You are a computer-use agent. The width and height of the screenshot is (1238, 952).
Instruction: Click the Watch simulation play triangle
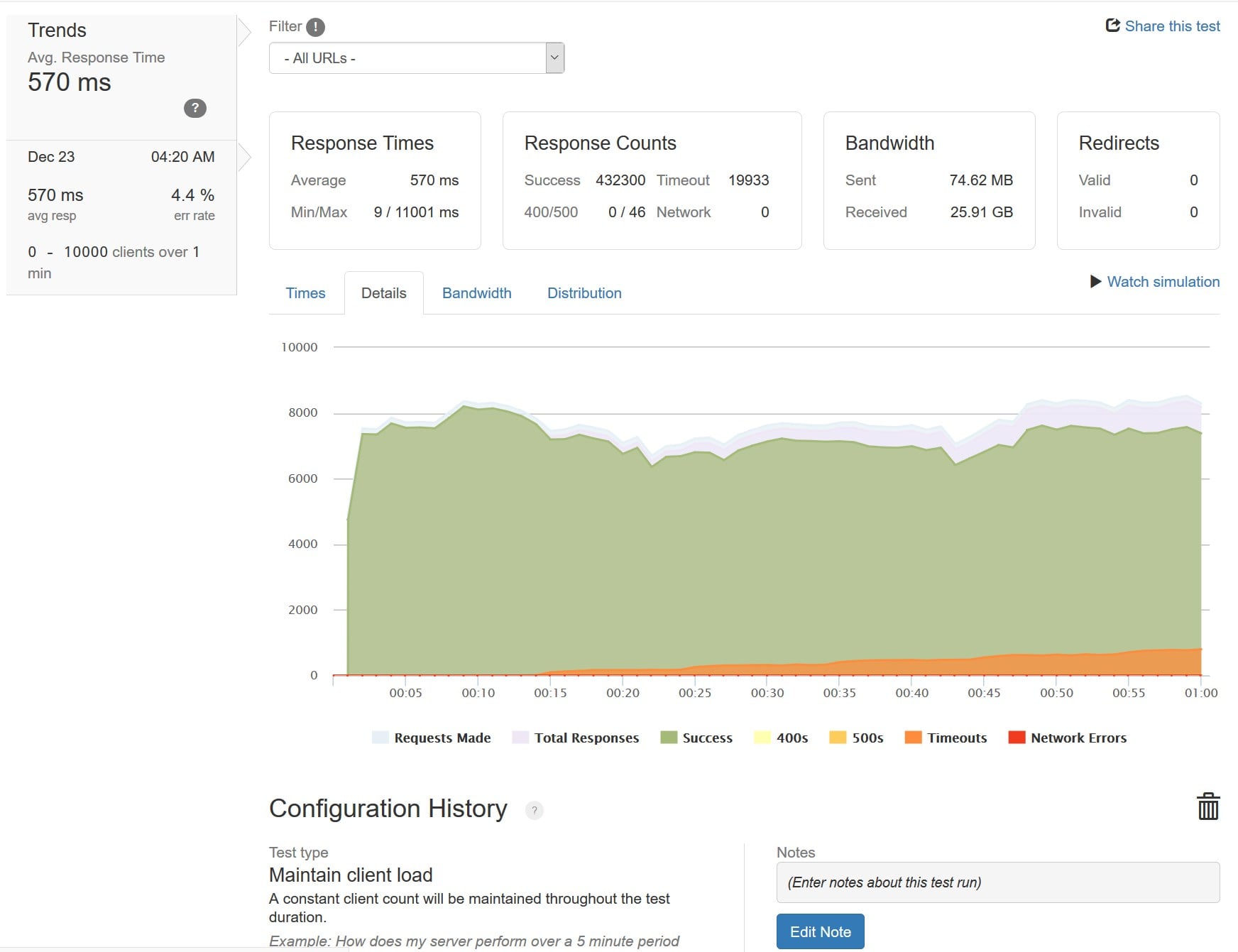(1095, 282)
